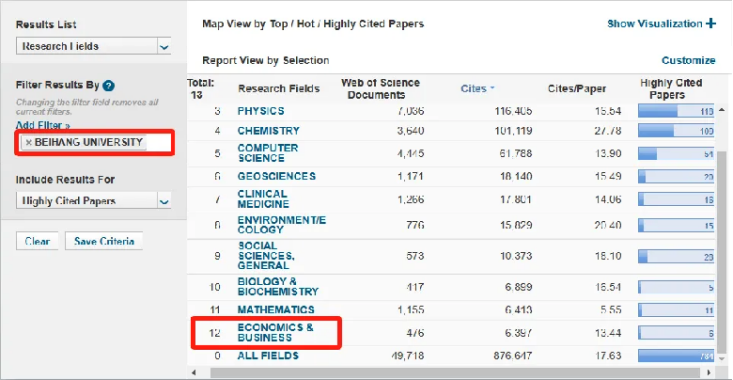Screen dimensions: 733x380
Task: Open ECONOMICS & BUSINESS field
Action: pyautogui.click(x=275, y=332)
